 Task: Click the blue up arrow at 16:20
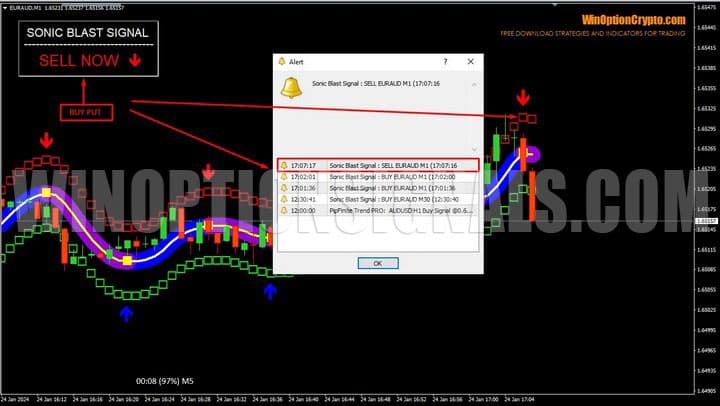coord(126,314)
